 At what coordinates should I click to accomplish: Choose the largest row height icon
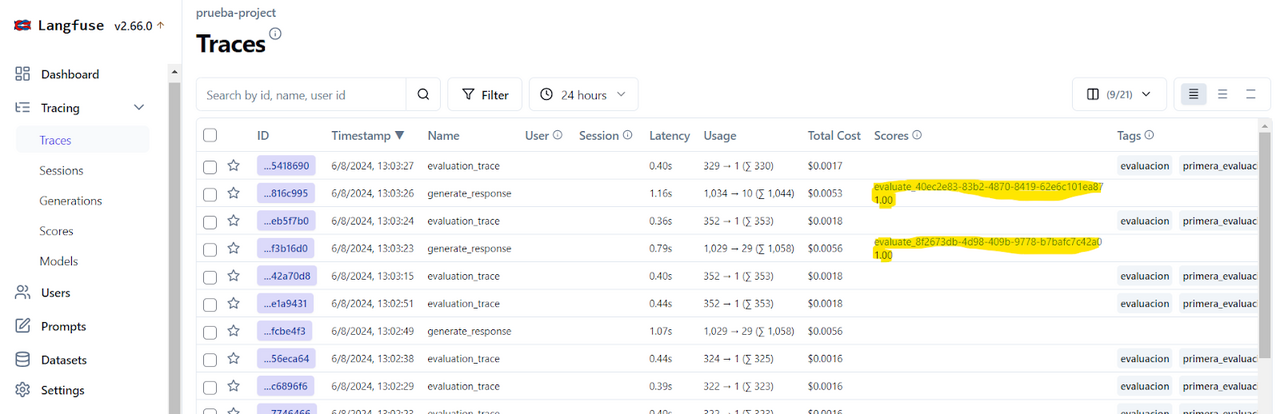(x=1250, y=95)
